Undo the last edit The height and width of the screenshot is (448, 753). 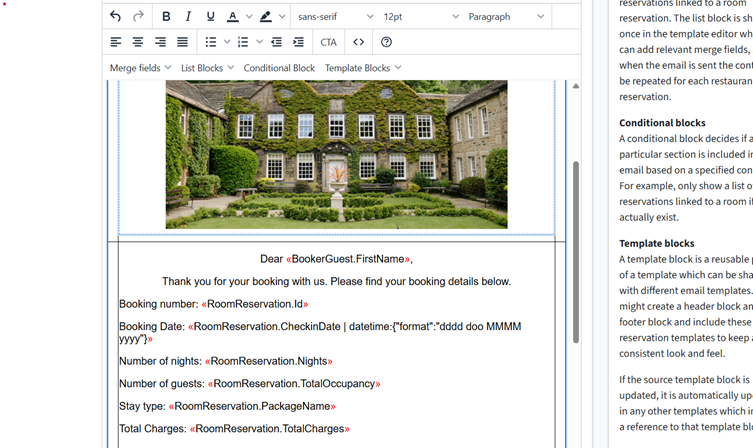pyautogui.click(x=115, y=16)
